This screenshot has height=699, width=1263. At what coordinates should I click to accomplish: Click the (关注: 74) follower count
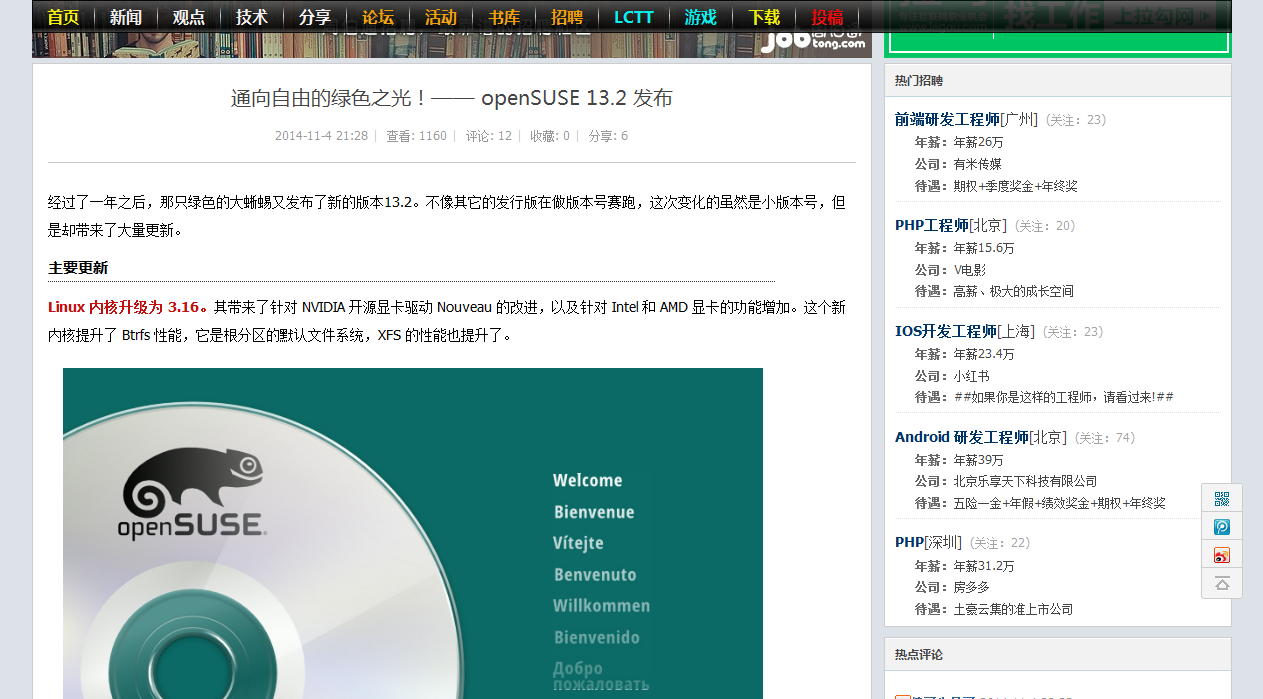pos(1105,438)
